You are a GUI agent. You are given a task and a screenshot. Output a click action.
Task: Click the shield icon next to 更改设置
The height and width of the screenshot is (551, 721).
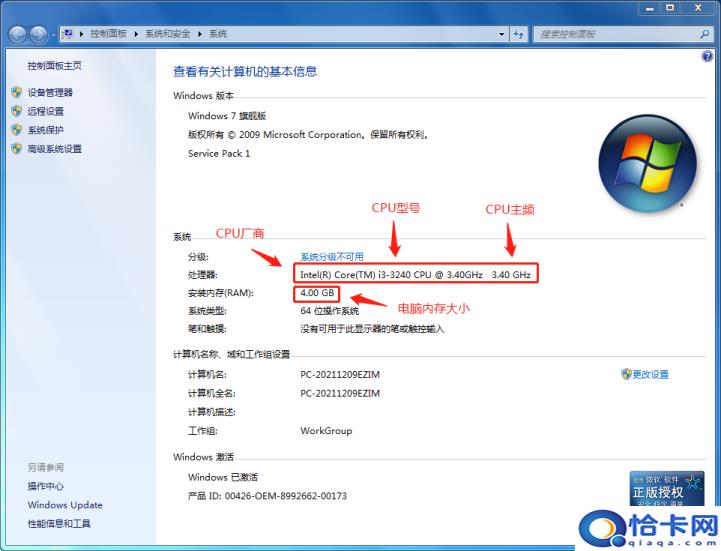tap(626, 374)
